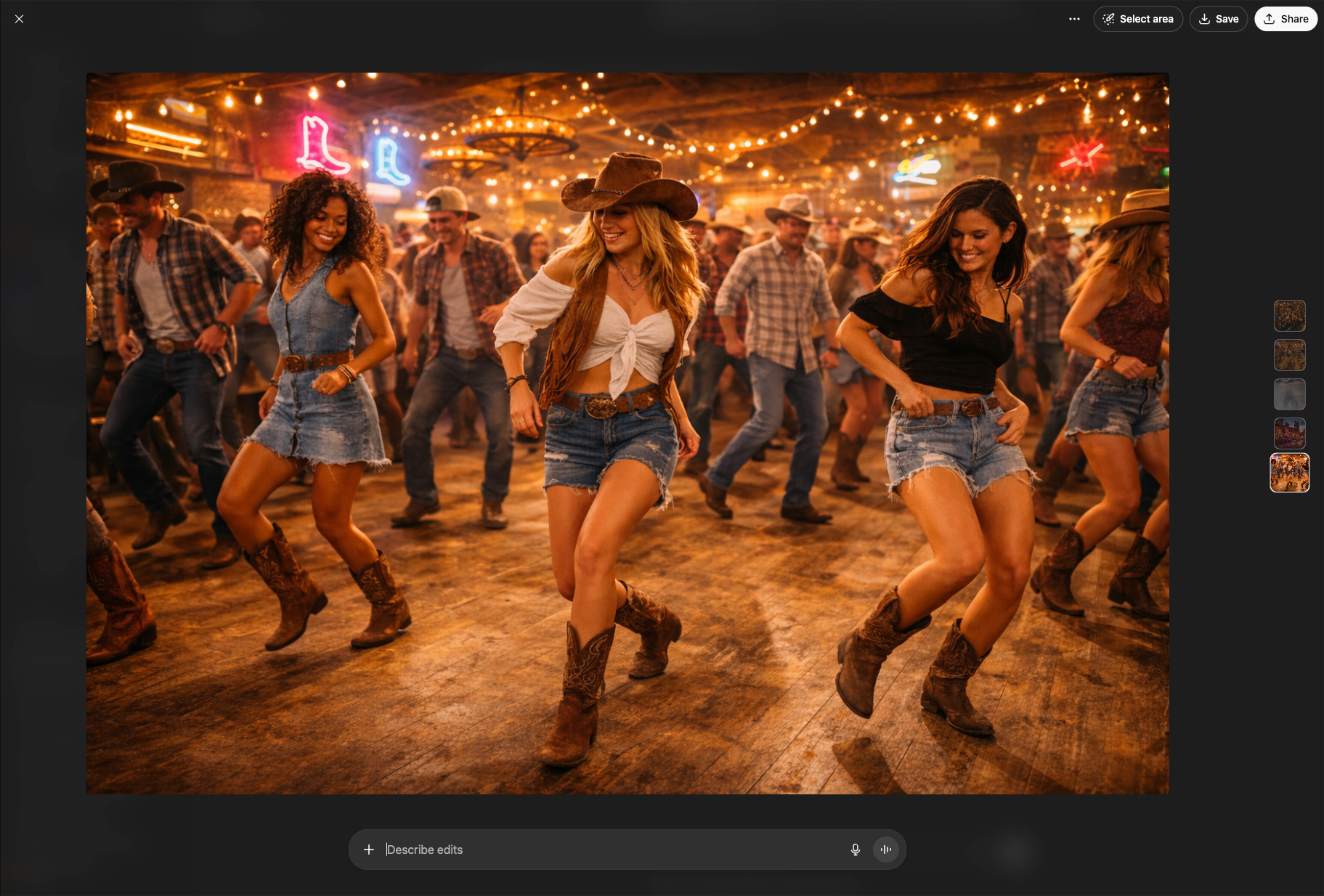Image resolution: width=1324 pixels, height=896 pixels.
Task: Click the center dancer's belt buckle
Action: point(601,406)
